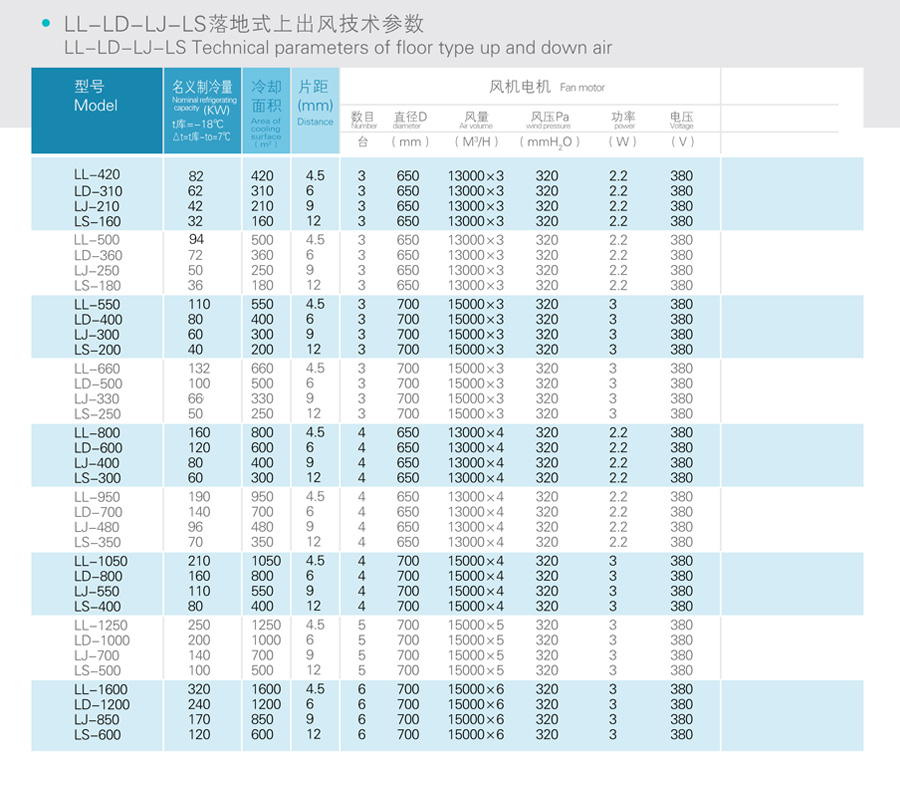Click the LJ-300 model entry
Image resolution: width=900 pixels, height=794 pixels.
97,334
